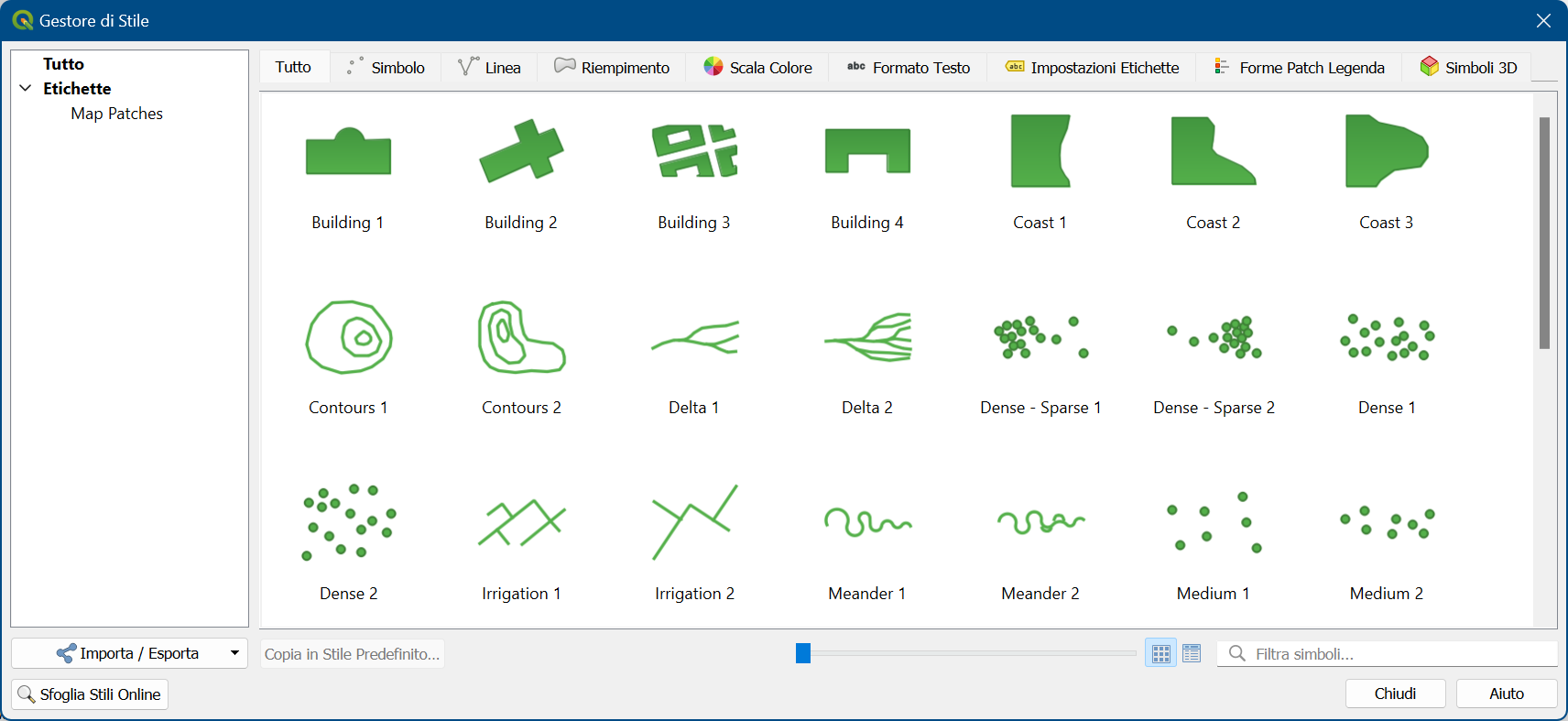Viewport: 1568px width, 721px height.
Task: Select the Building 2 patch shape
Action: [521, 172]
